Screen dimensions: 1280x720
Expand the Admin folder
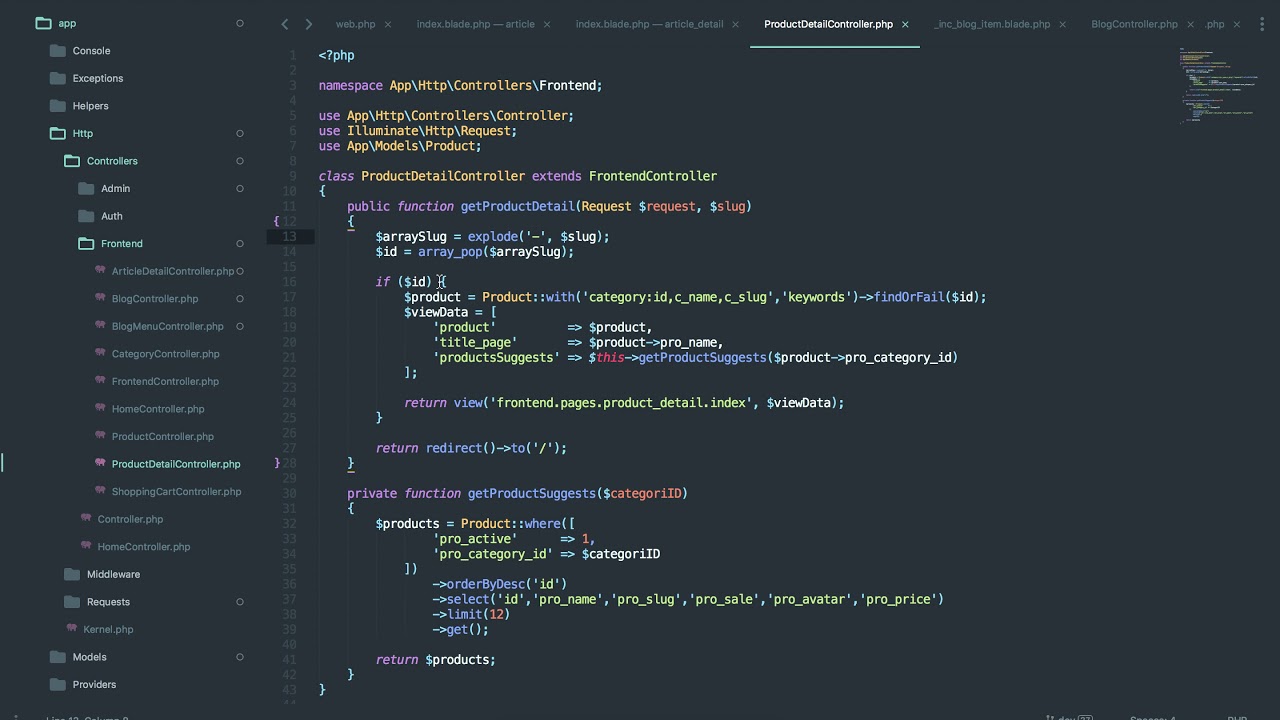(85, 188)
